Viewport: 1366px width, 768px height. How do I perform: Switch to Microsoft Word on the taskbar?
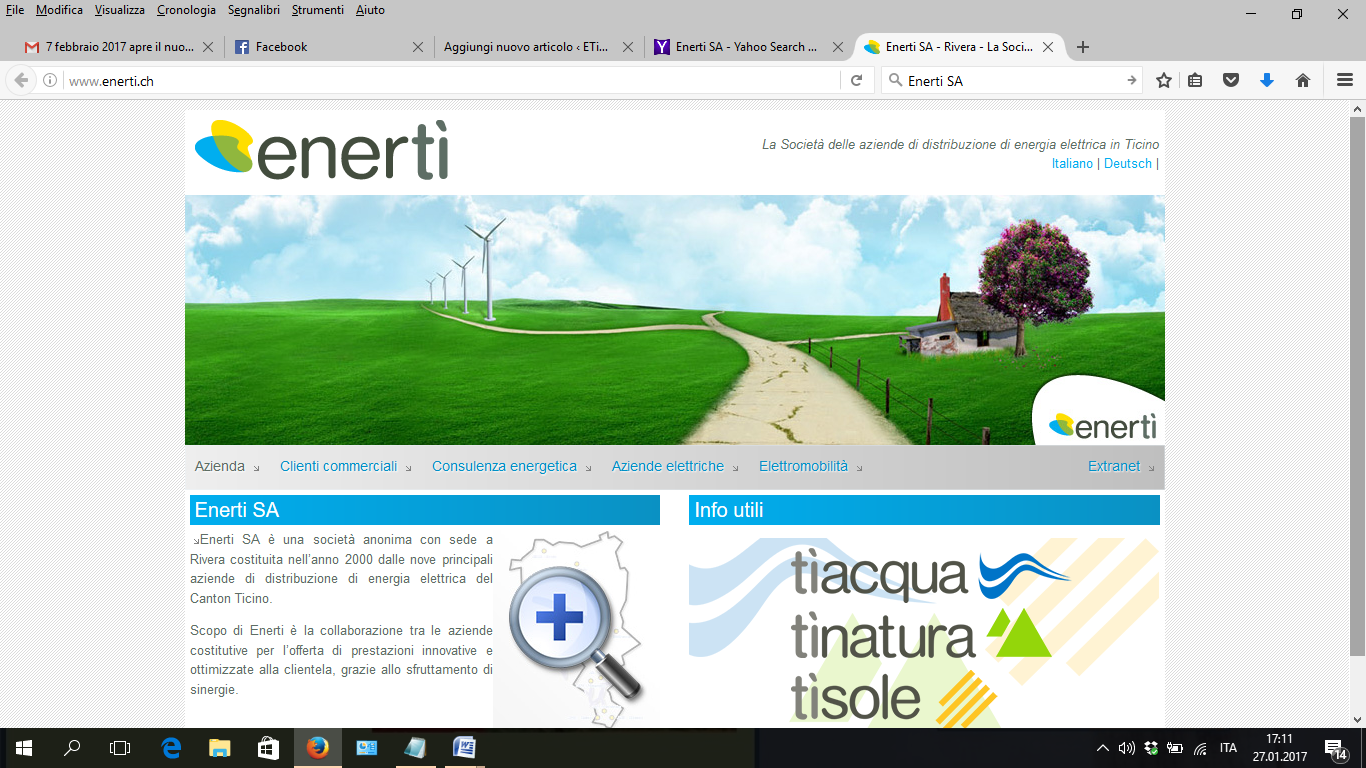464,748
